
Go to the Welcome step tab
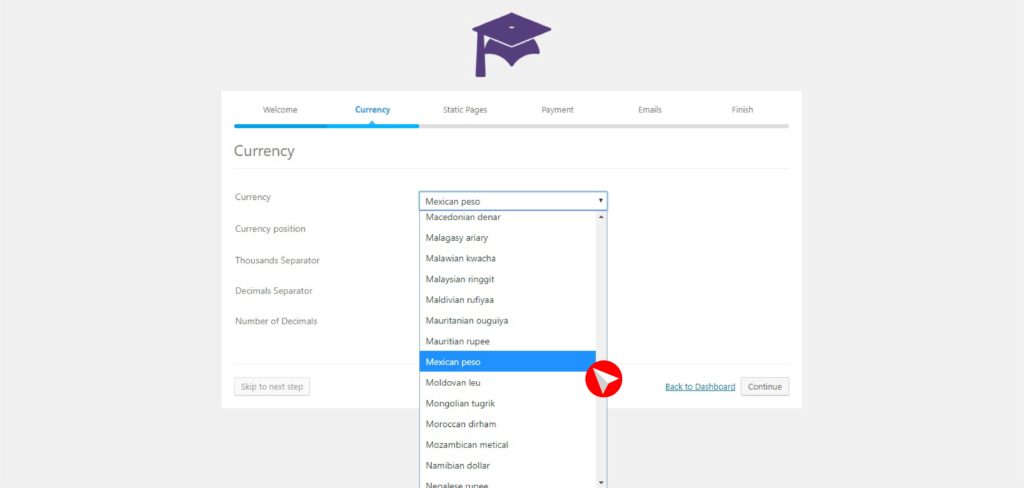pyautogui.click(x=280, y=110)
